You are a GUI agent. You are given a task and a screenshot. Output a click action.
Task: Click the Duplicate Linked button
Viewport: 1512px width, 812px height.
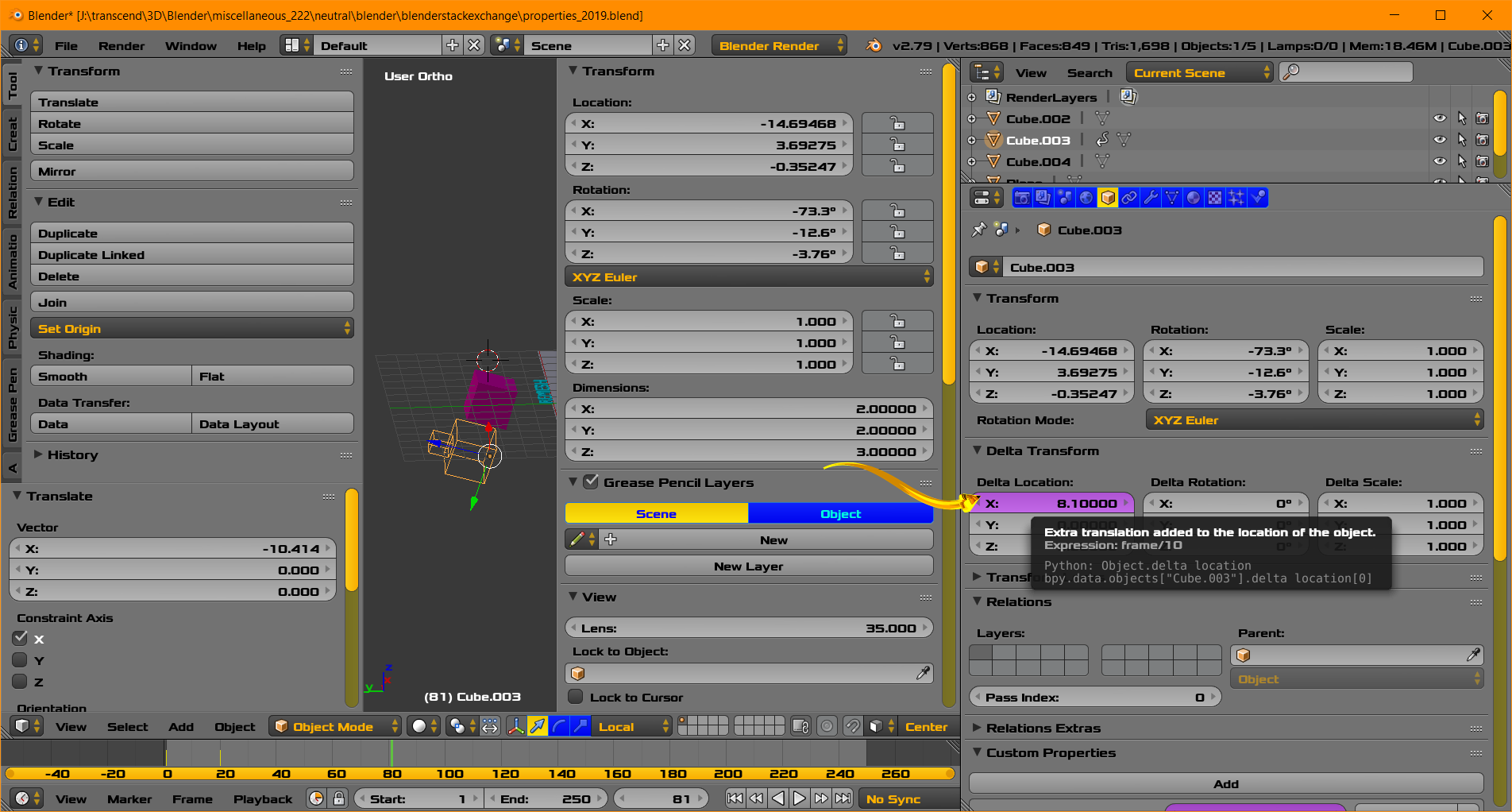point(191,254)
